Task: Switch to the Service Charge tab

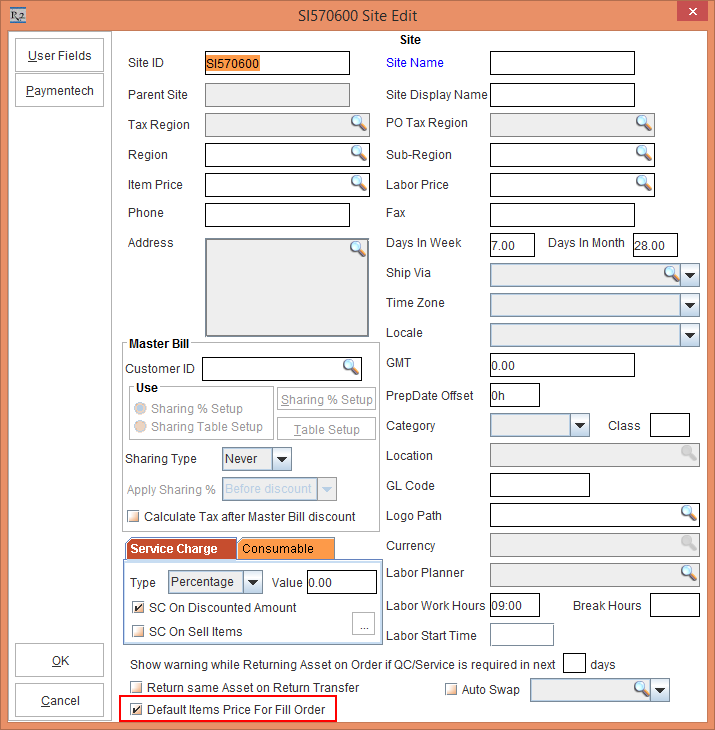Action: [x=182, y=548]
